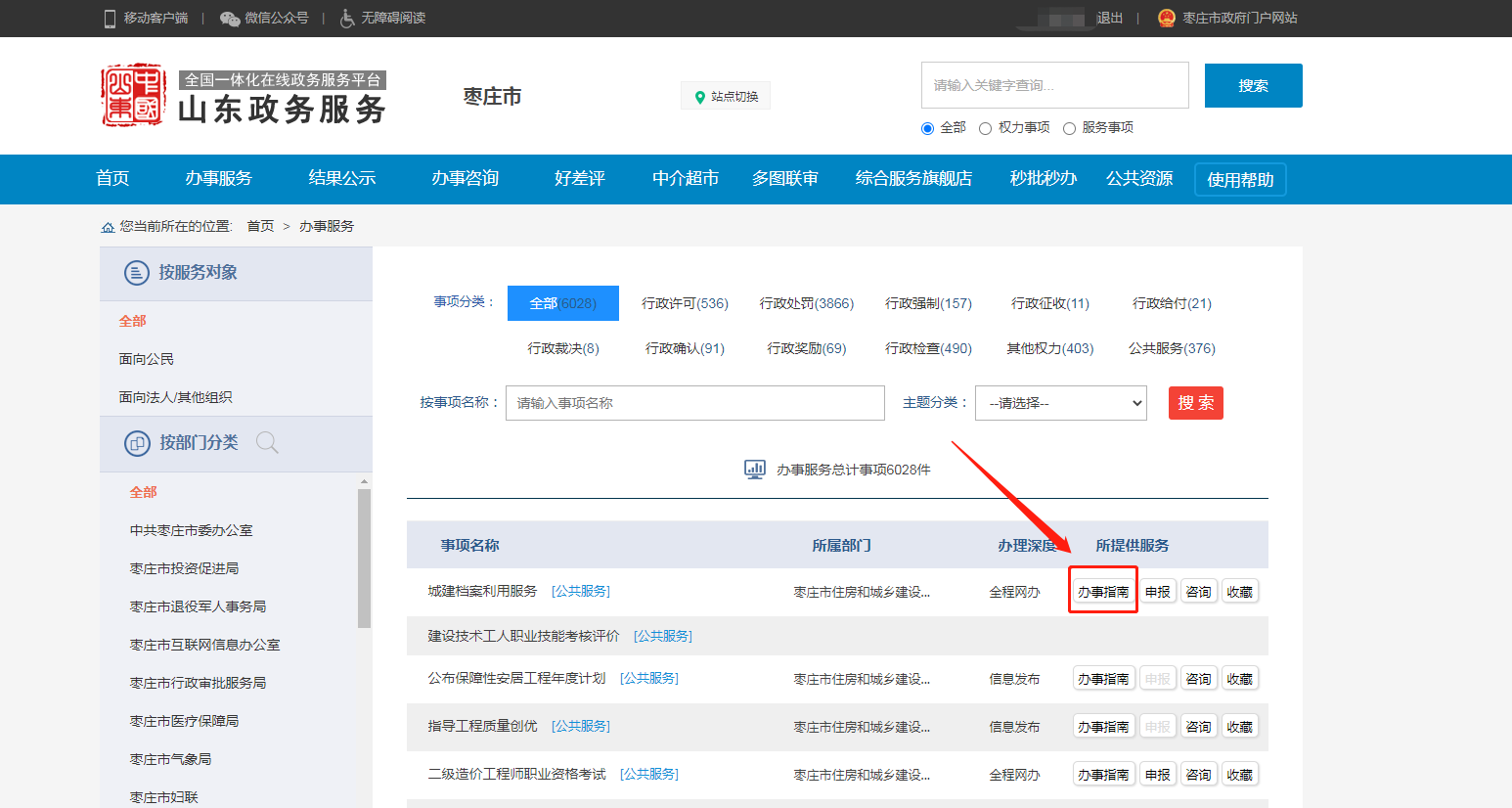This screenshot has height=808, width=1512.
Task: Click the department list scrollbar
Action: point(364,558)
